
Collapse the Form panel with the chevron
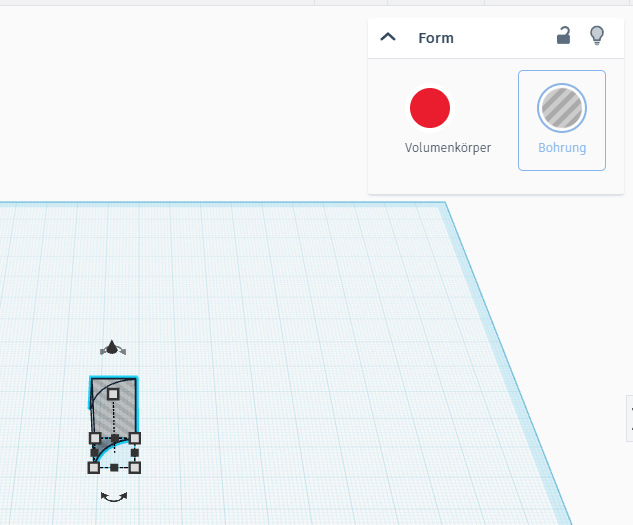click(388, 38)
